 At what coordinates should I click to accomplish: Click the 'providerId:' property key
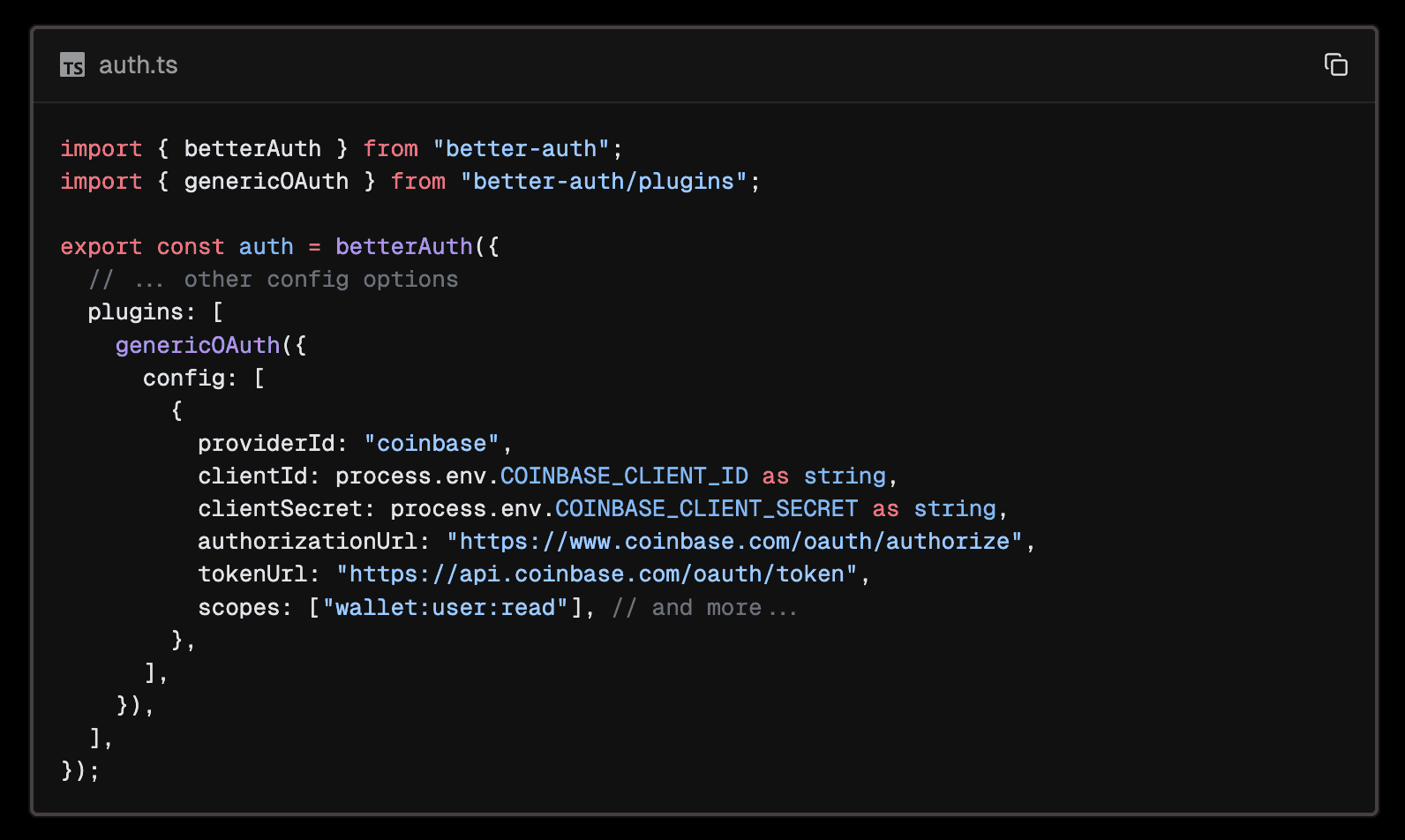pos(273,443)
